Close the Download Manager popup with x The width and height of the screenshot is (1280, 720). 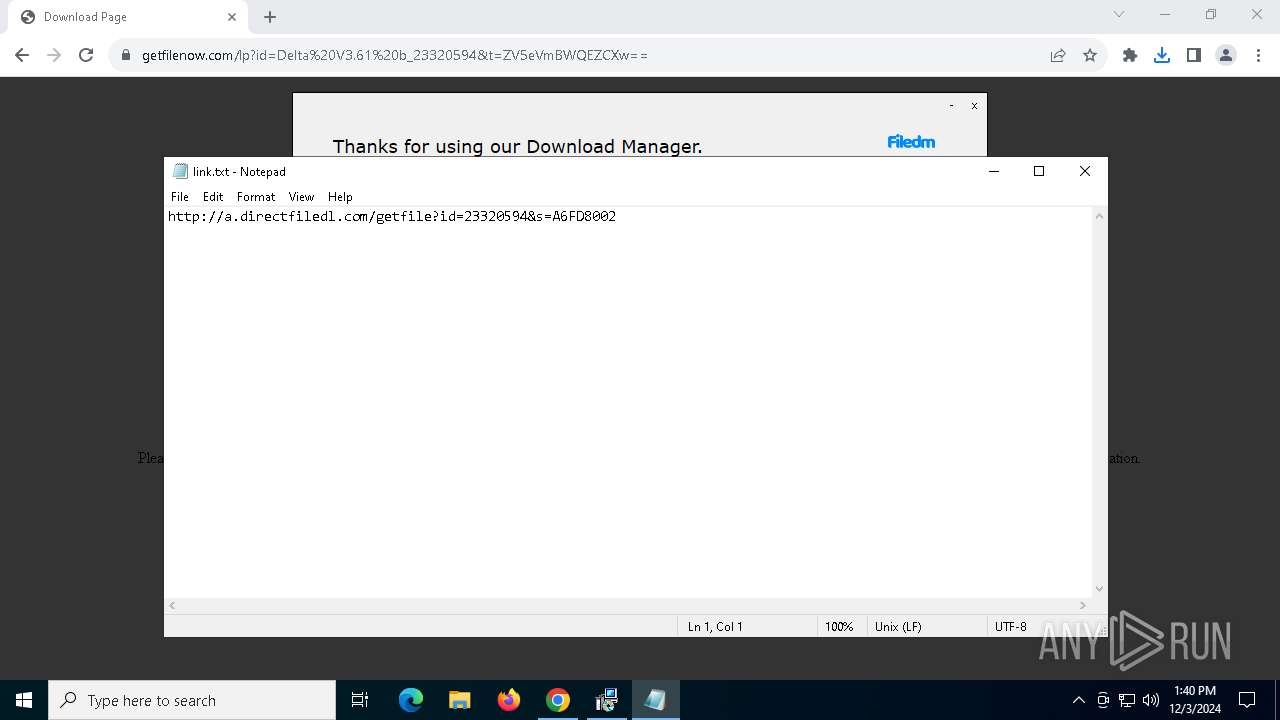(x=974, y=105)
